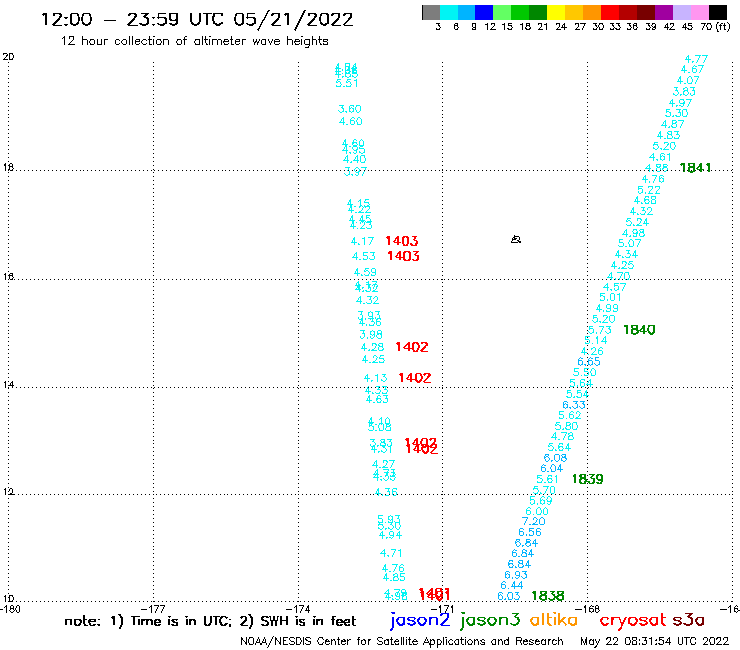This screenshot has height=650, width=740.
Task: Click the 3.98 wave height value
Action: coord(371,335)
